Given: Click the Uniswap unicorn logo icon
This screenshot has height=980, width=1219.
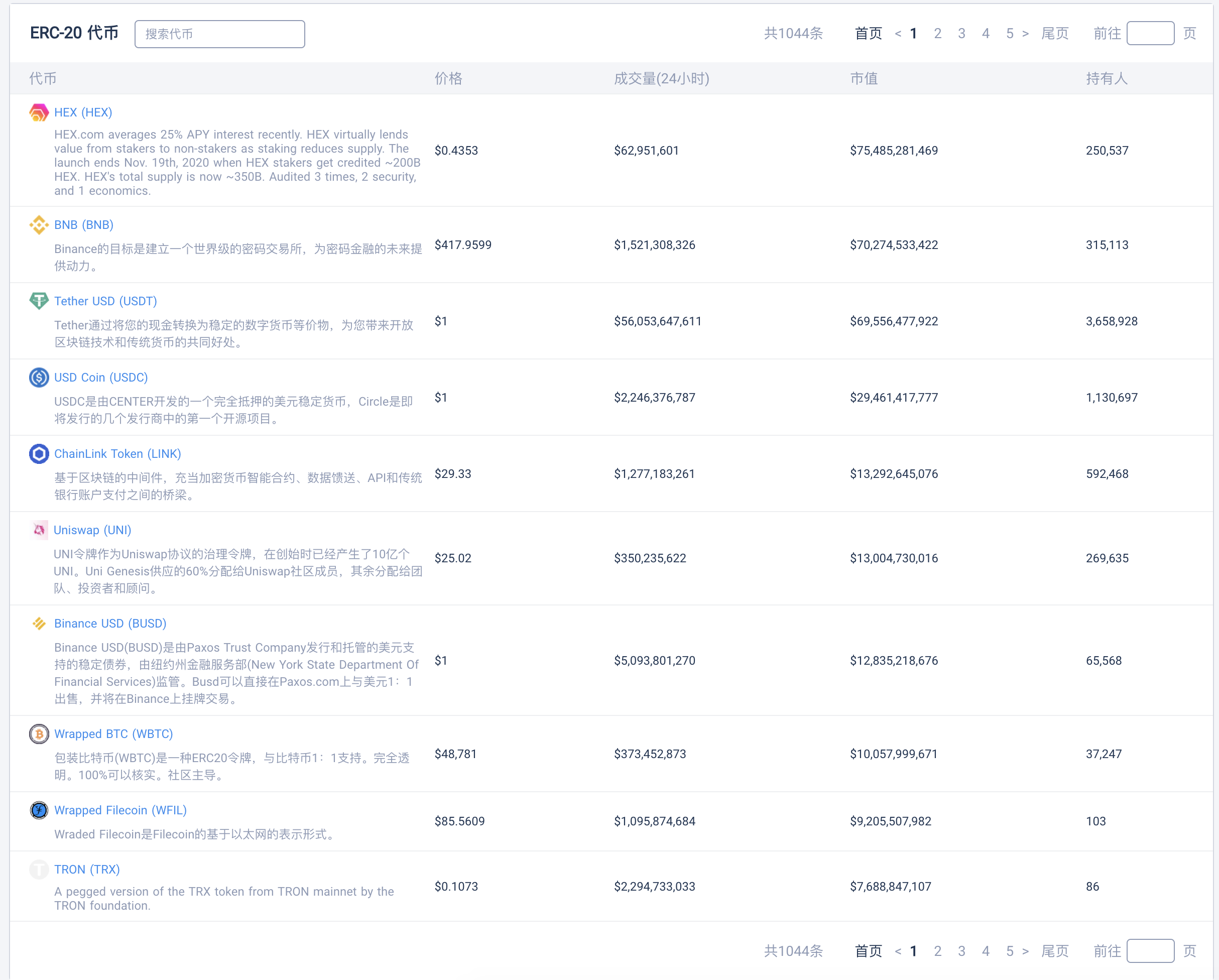Looking at the screenshot, I should [x=39, y=530].
